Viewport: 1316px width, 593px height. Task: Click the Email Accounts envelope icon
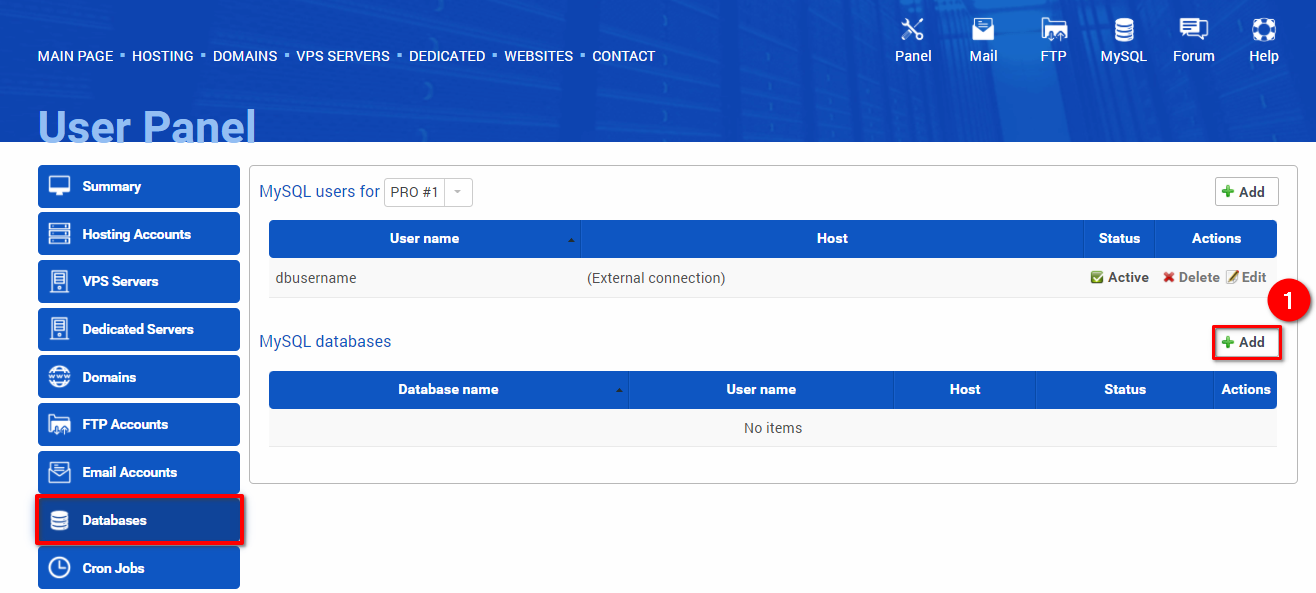coord(60,472)
